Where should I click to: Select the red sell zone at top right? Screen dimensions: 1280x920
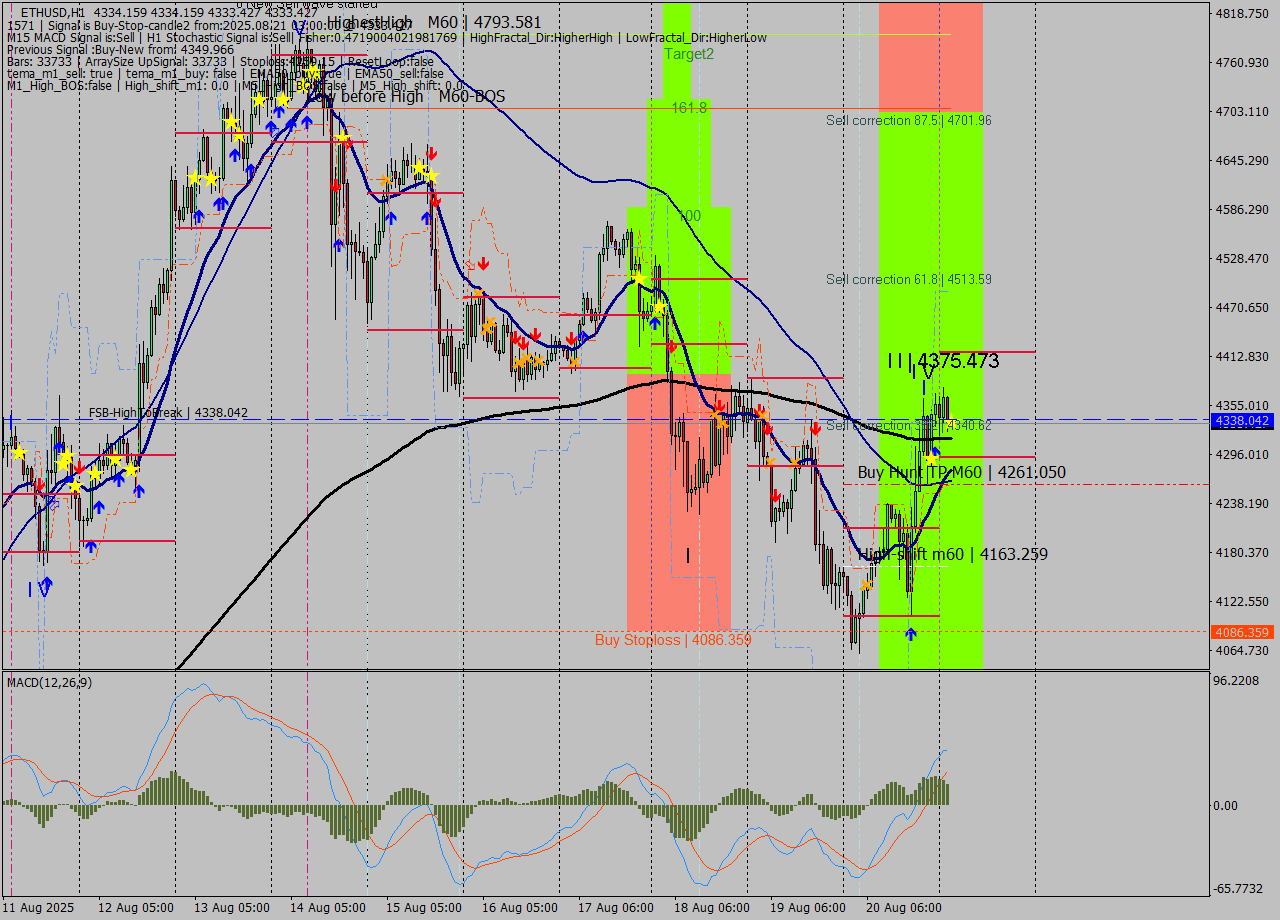click(x=930, y=55)
